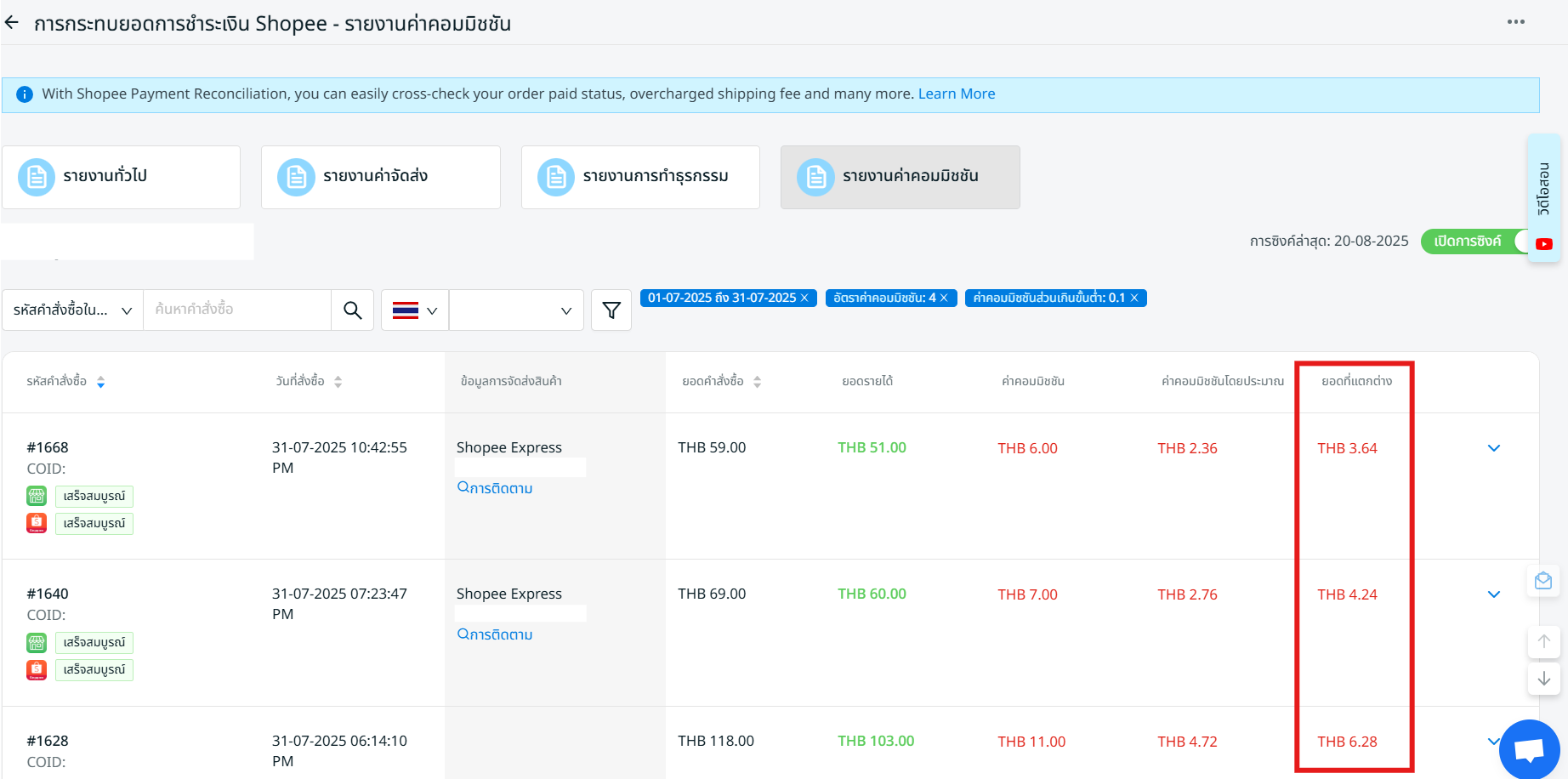
Task: Switch to the transaction report tab
Action: [x=640, y=177]
